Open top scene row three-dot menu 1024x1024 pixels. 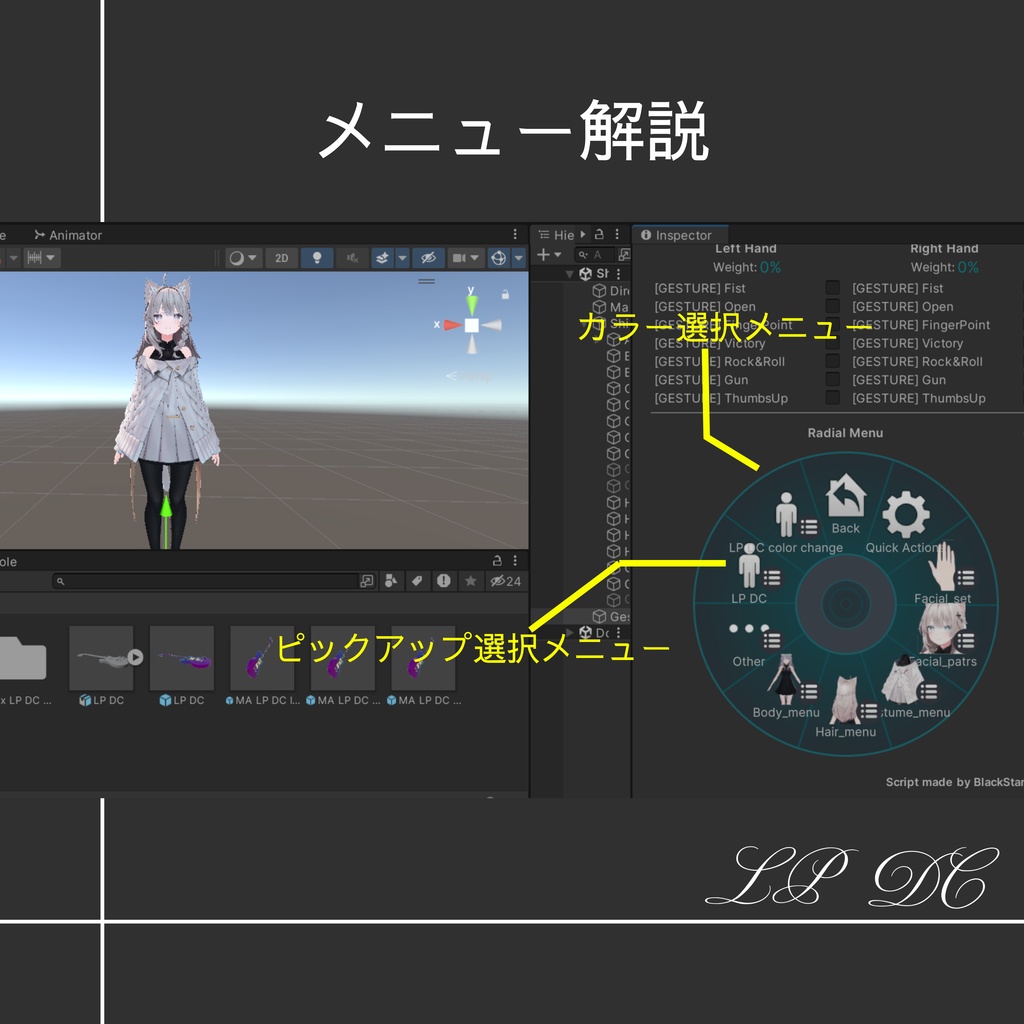(x=618, y=274)
